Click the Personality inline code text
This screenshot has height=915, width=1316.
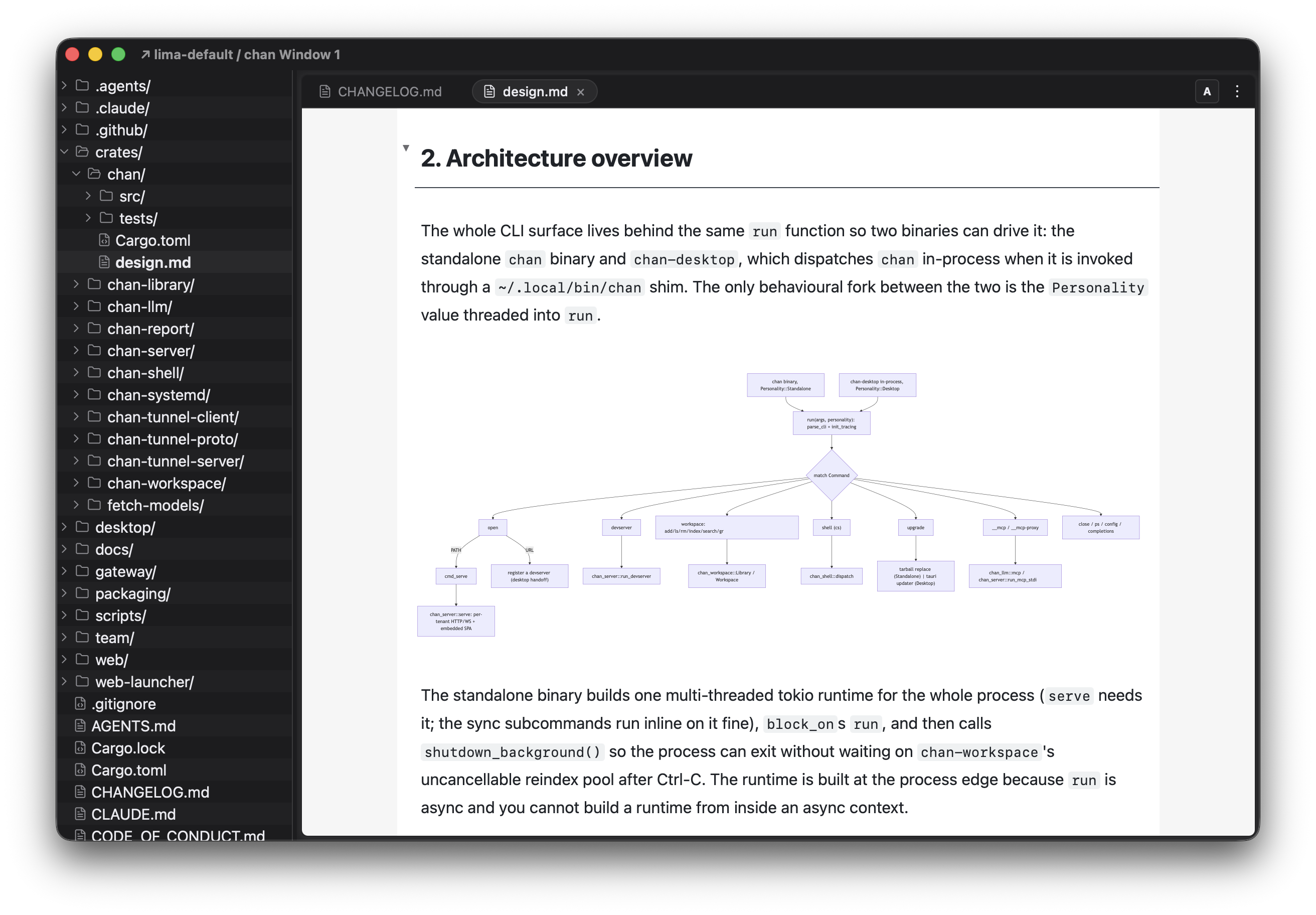pos(1098,287)
